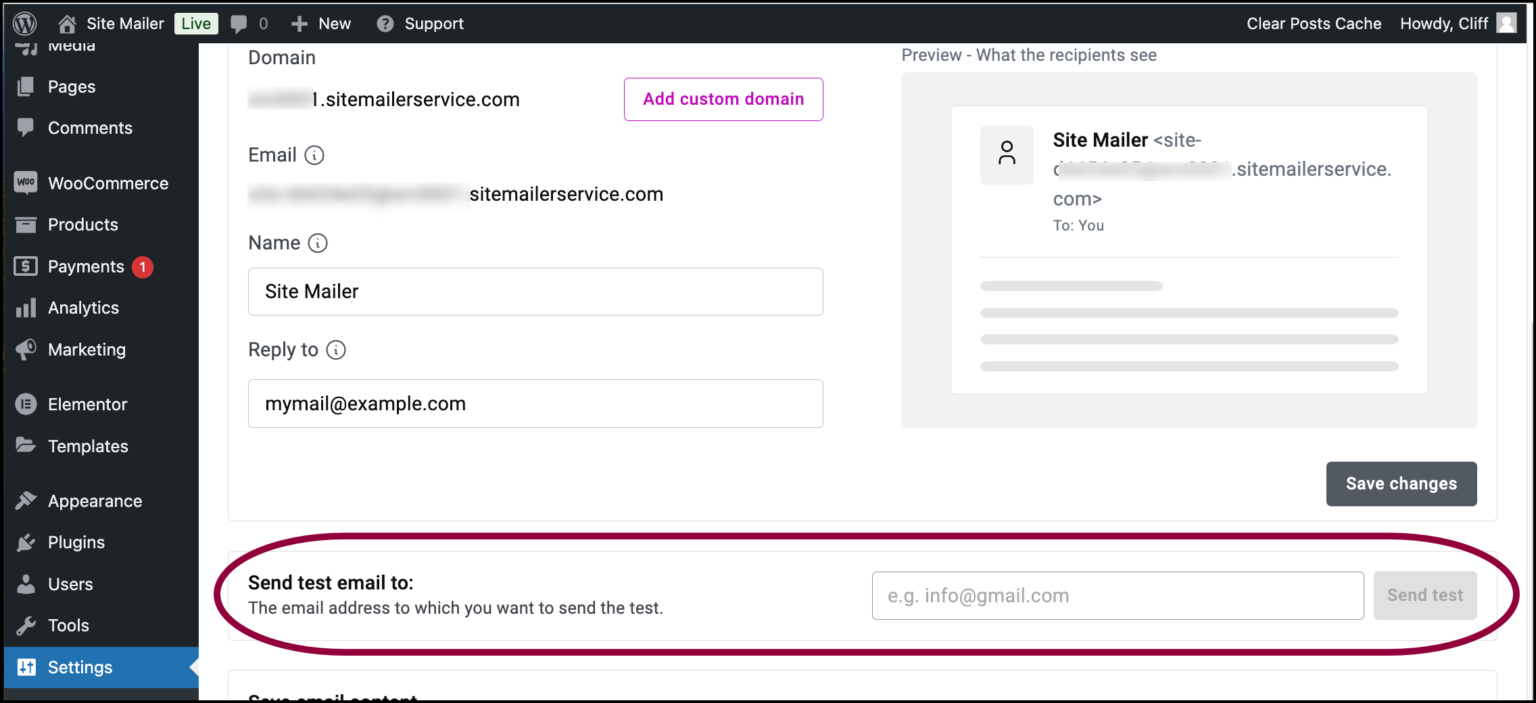Click the Add custom domain button

coord(723,99)
